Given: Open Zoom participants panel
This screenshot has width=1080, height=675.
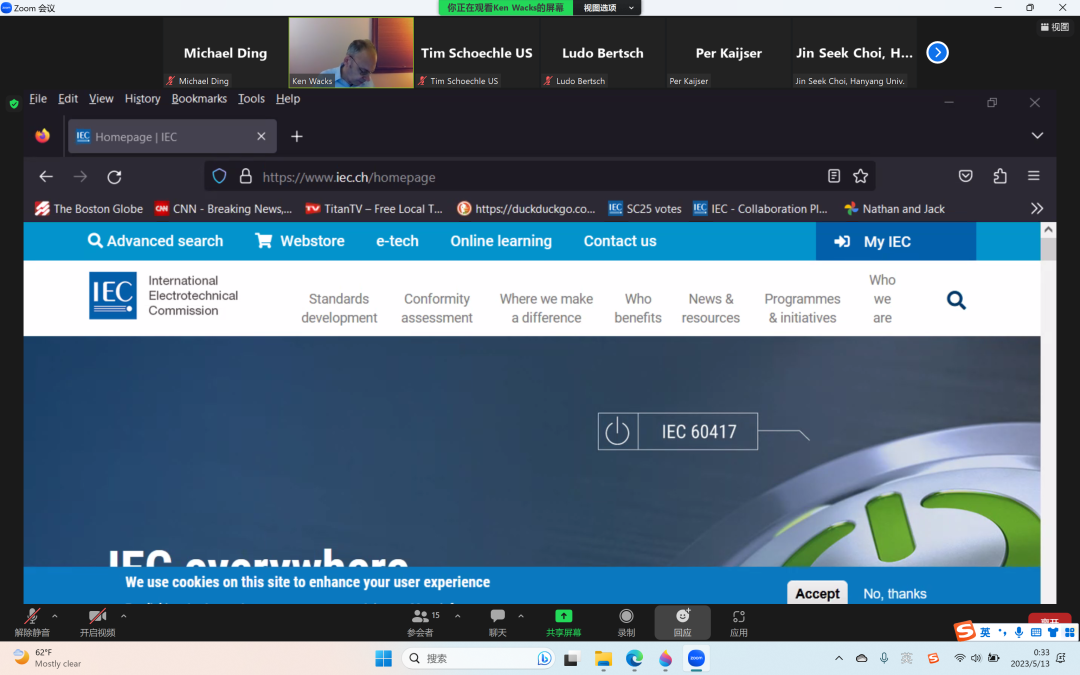Looking at the screenshot, I should pyautogui.click(x=421, y=622).
